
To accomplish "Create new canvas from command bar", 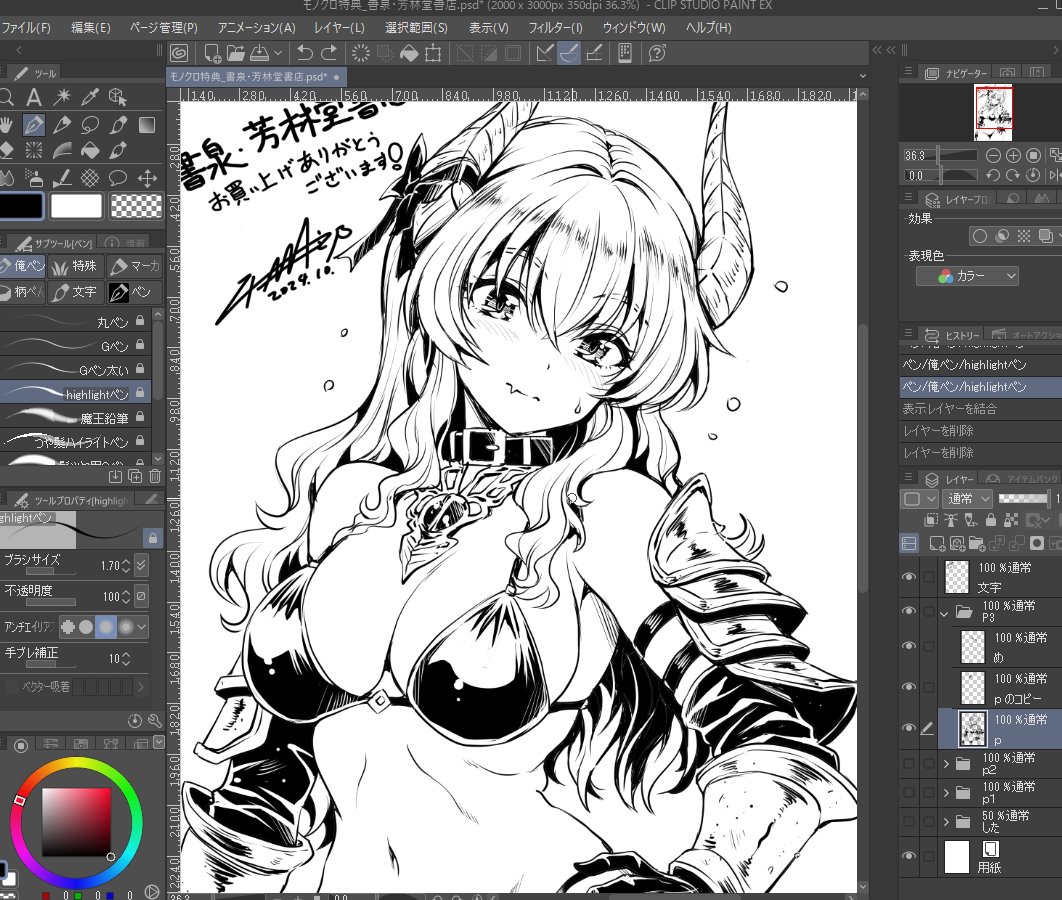I will tap(211, 53).
